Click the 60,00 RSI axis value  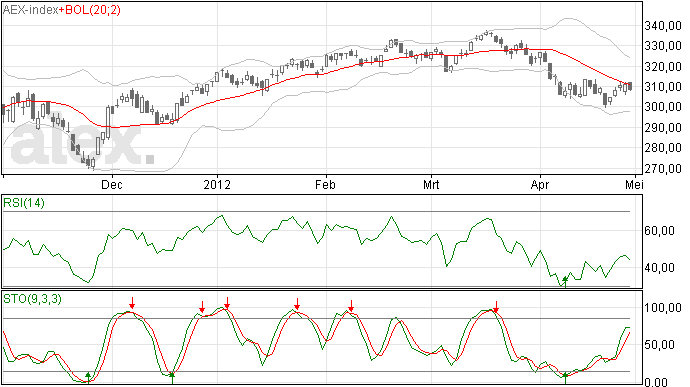659,231
